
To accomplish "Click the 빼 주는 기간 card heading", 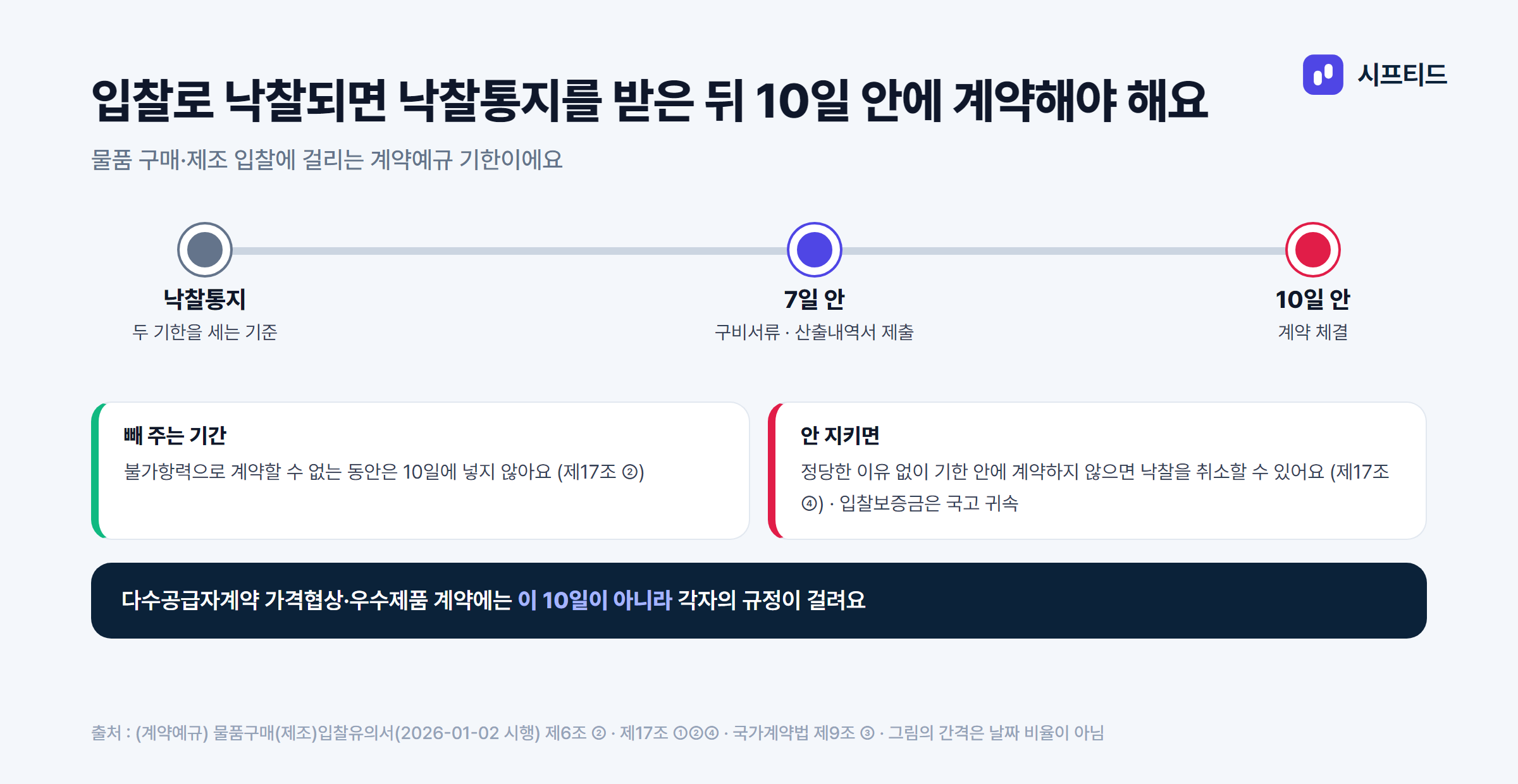I will pos(175,435).
